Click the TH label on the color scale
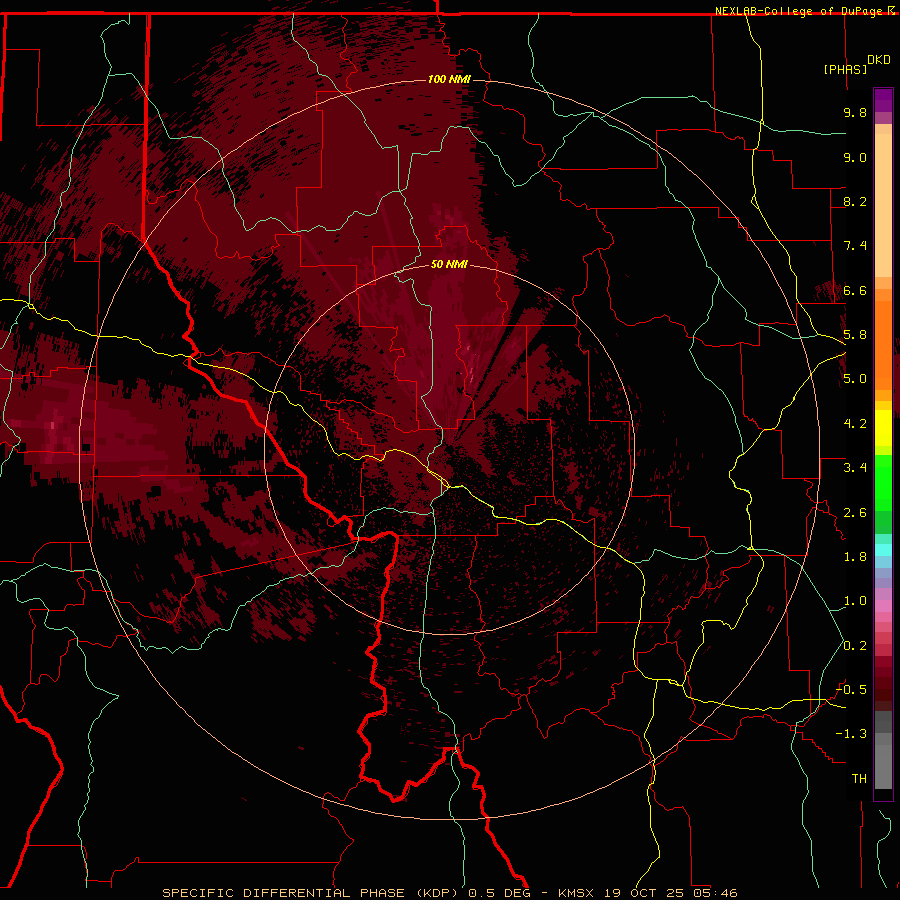900x900 pixels. click(859, 779)
